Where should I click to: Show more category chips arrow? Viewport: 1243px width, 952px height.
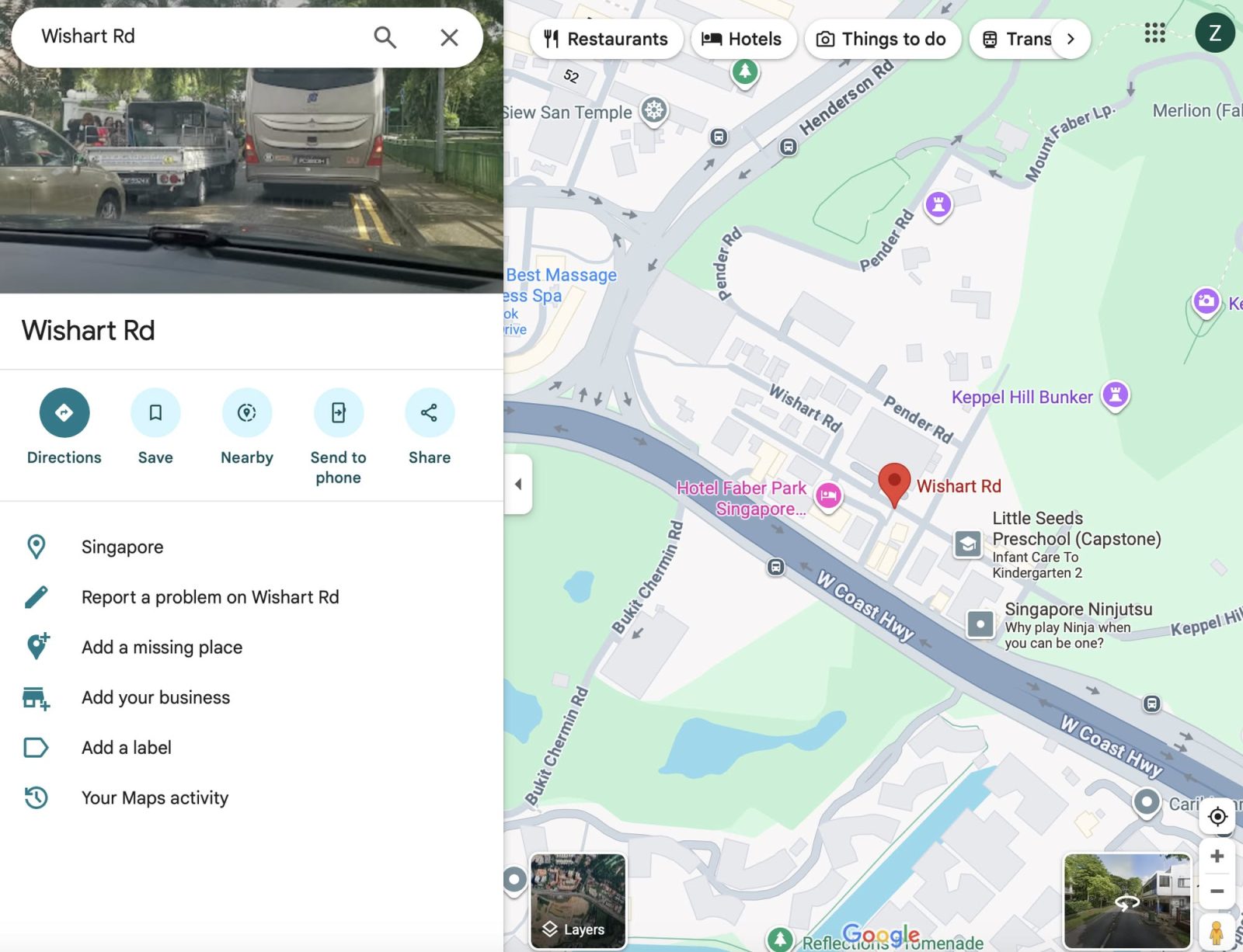[1071, 39]
